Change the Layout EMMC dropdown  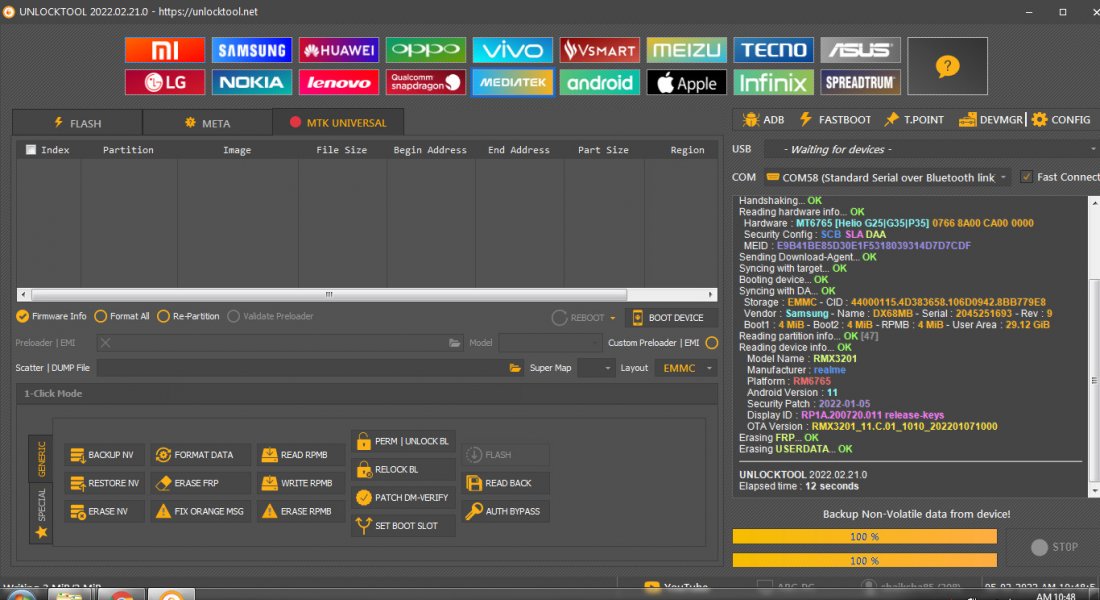tap(686, 368)
